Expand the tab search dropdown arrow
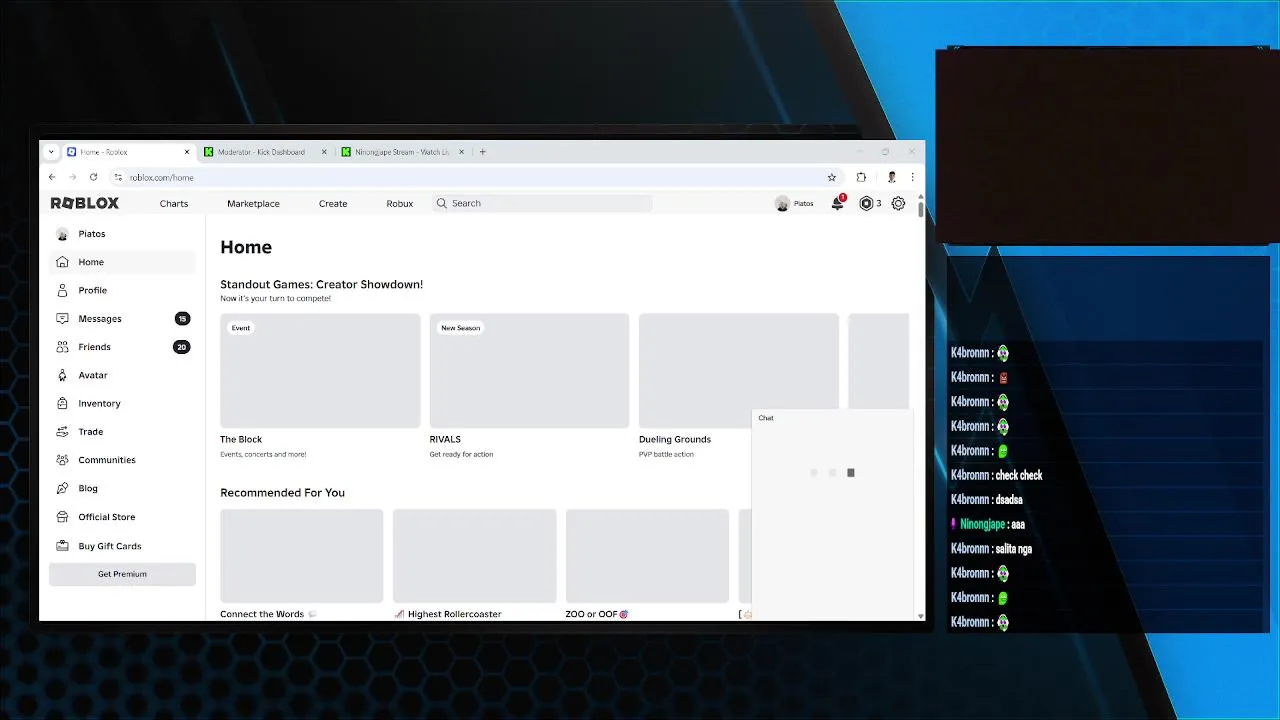 [x=51, y=152]
